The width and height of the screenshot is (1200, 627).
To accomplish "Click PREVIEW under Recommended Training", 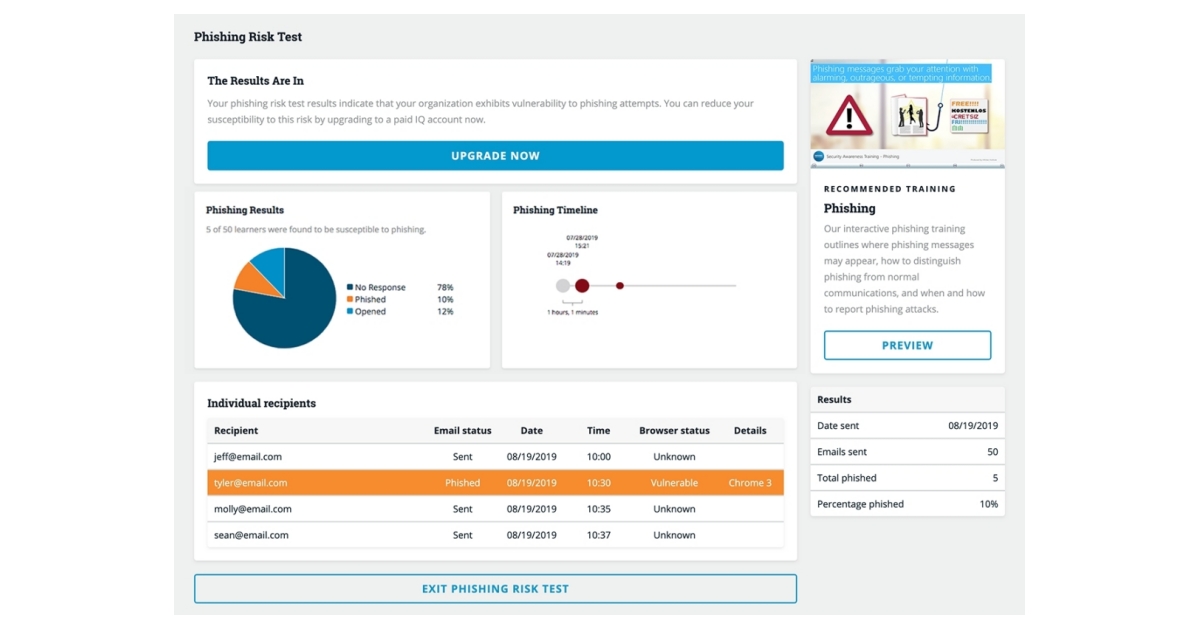I will [906, 344].
